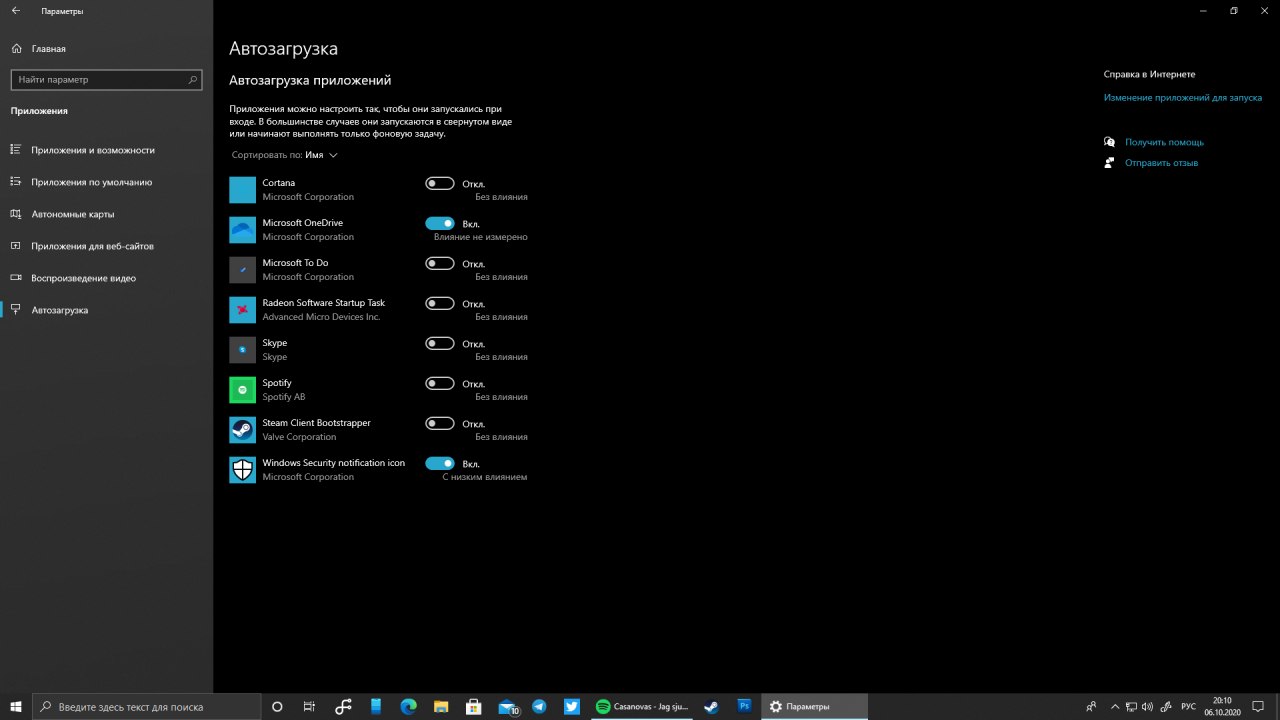The image size is (1280, 720).
Task: Open the Windows Start menu
Action: tap(15, 706)
